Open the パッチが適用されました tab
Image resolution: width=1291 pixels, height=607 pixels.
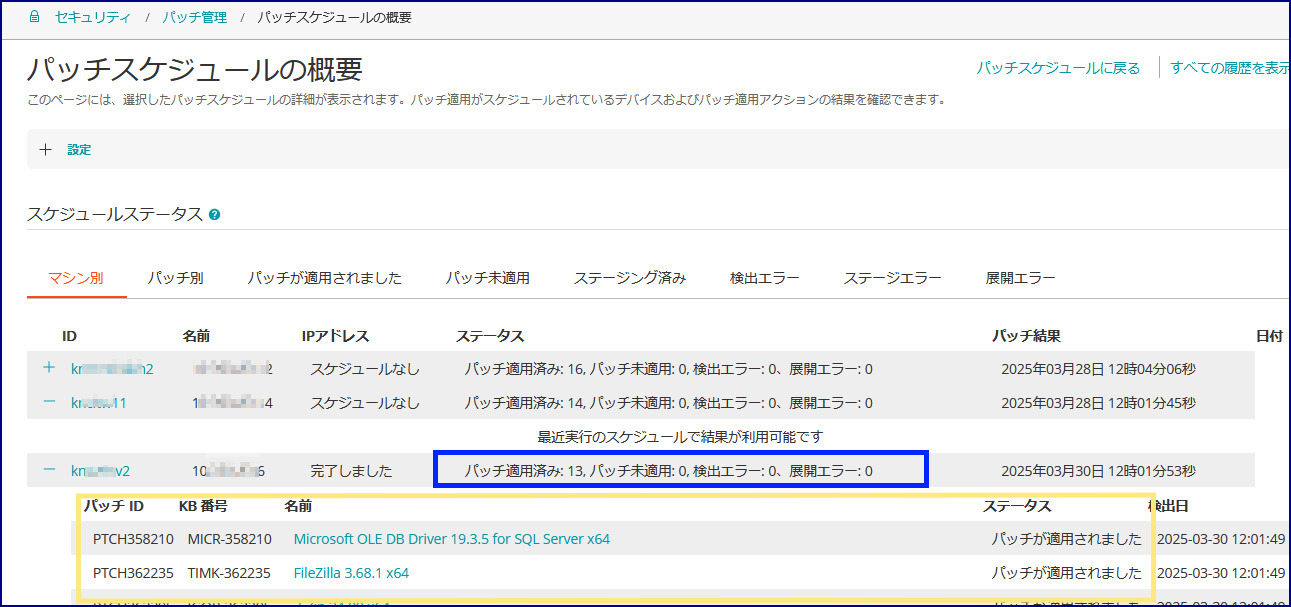pyautogui.click(x=324, y=278)
